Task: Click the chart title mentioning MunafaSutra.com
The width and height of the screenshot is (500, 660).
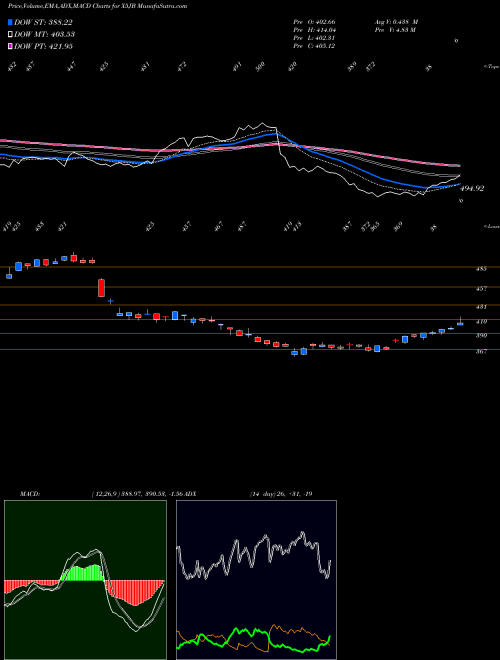Action: tap(98, 6)
